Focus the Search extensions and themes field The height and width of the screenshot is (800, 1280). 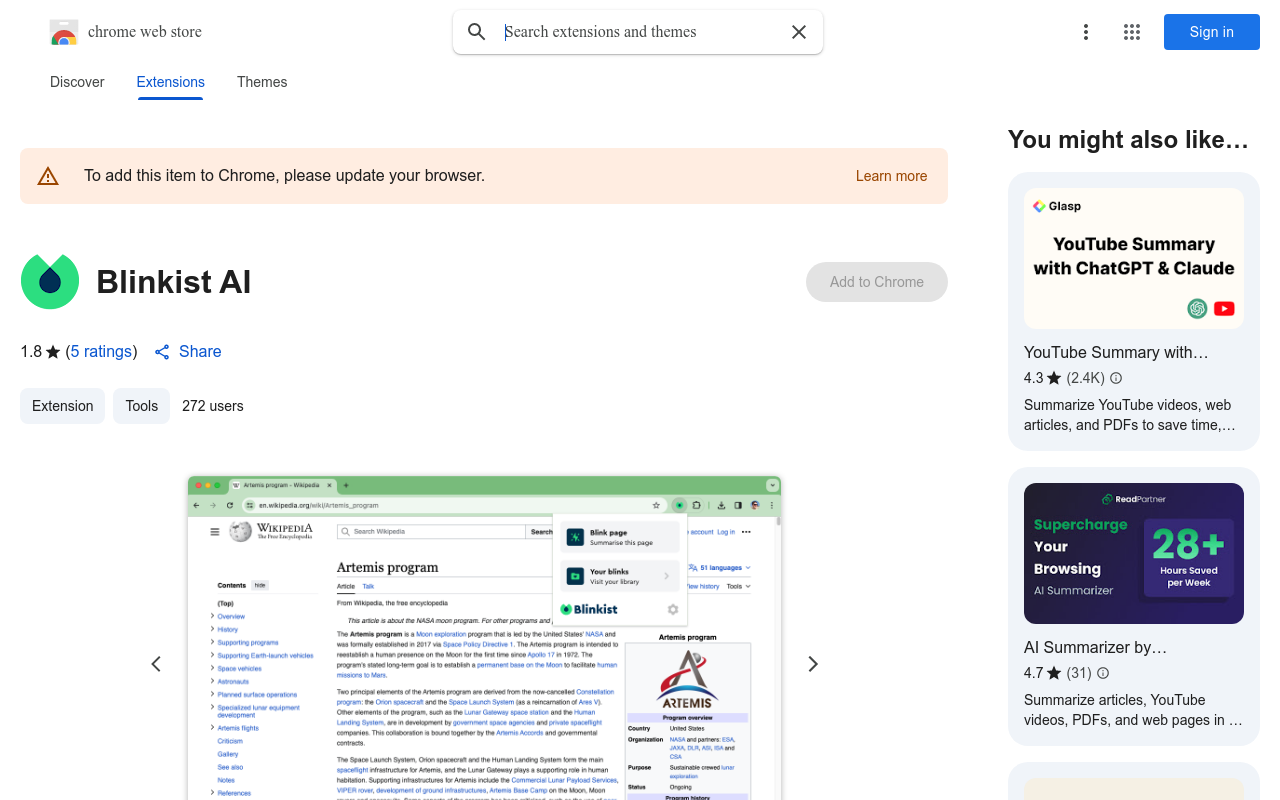(638, 32)
